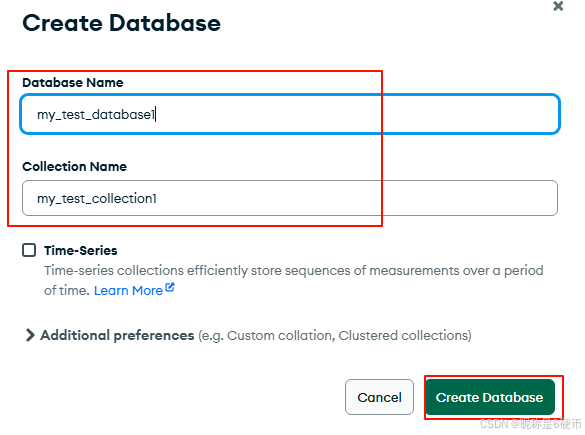Click the Custom collation, Clustered collections hint

335,335
